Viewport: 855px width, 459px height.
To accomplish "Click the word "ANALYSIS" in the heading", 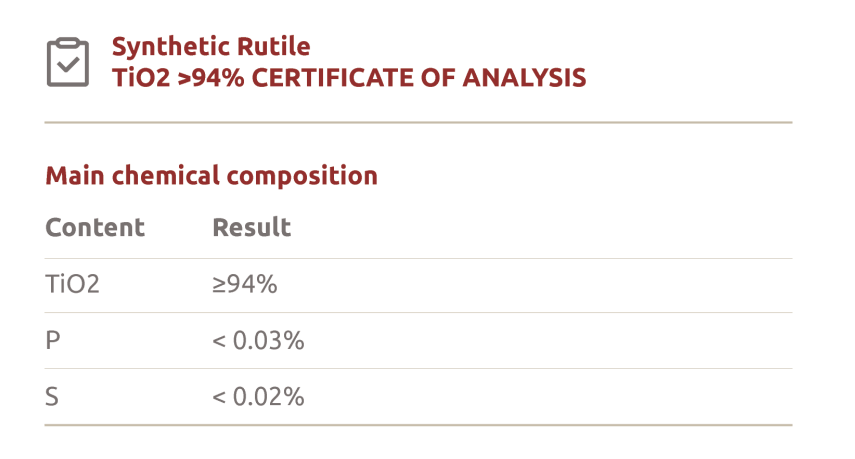I will [x=527, y=77].
